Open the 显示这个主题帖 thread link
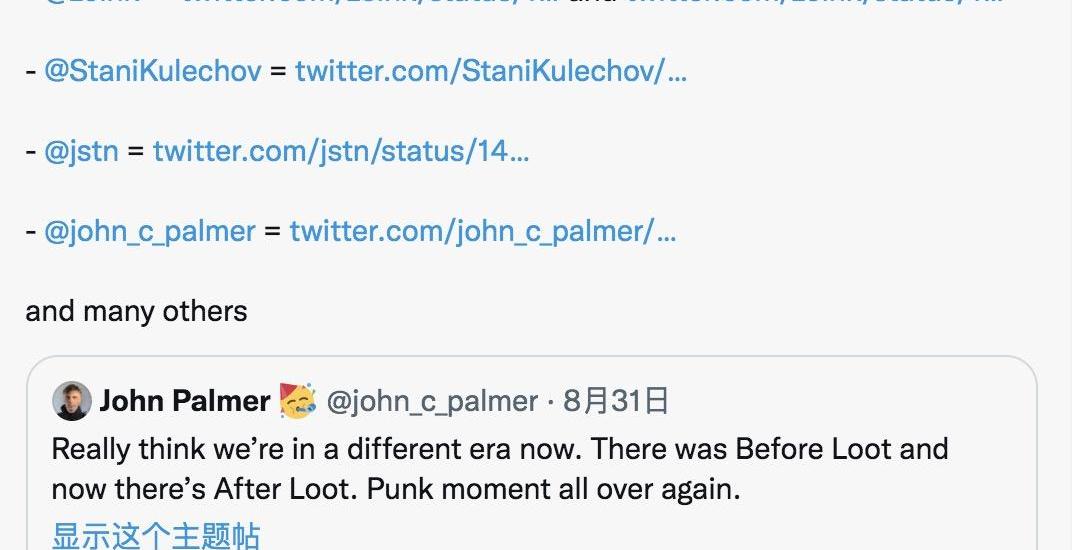1088x550 pixels. (x=156, y=535)
